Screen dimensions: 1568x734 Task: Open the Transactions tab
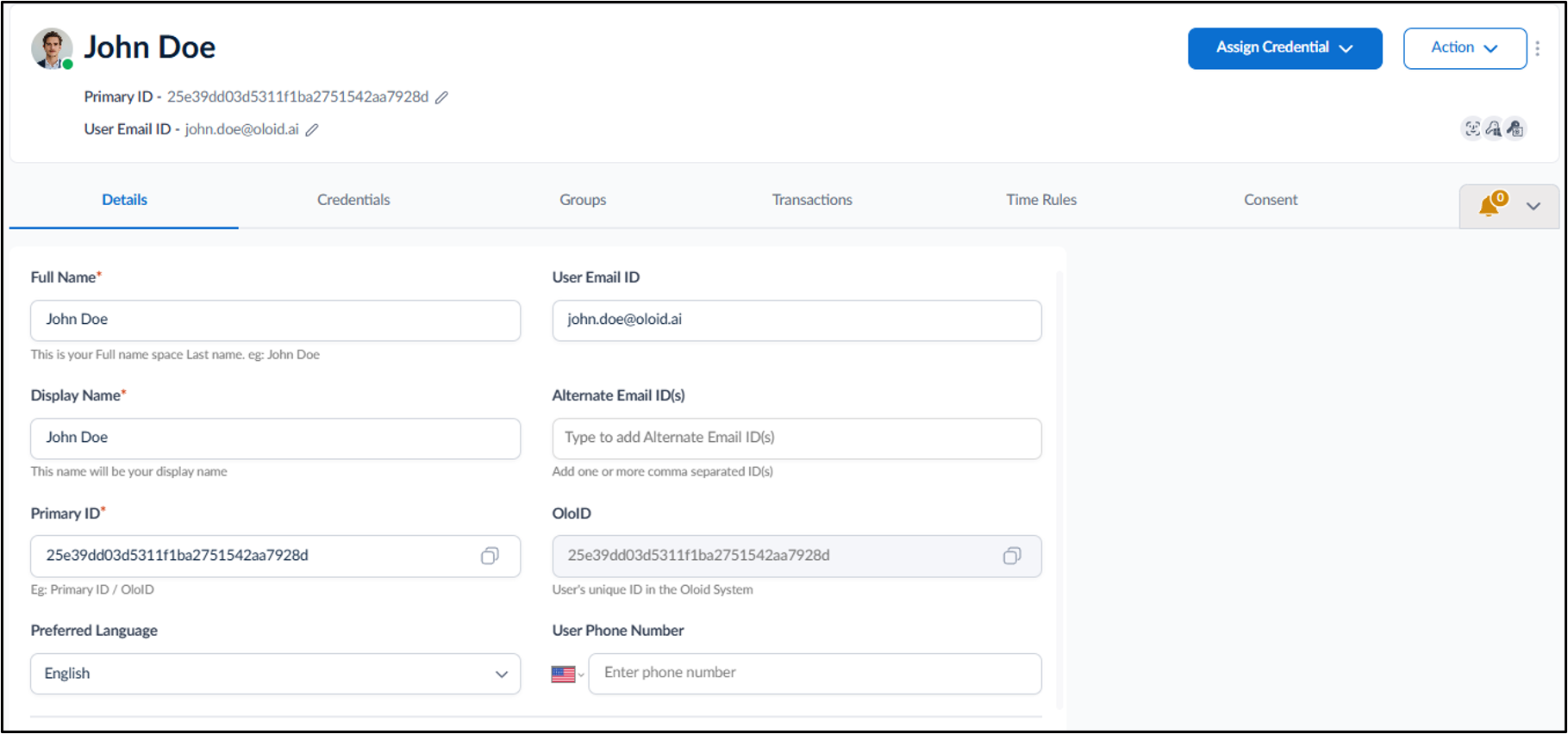coord(812,200)
